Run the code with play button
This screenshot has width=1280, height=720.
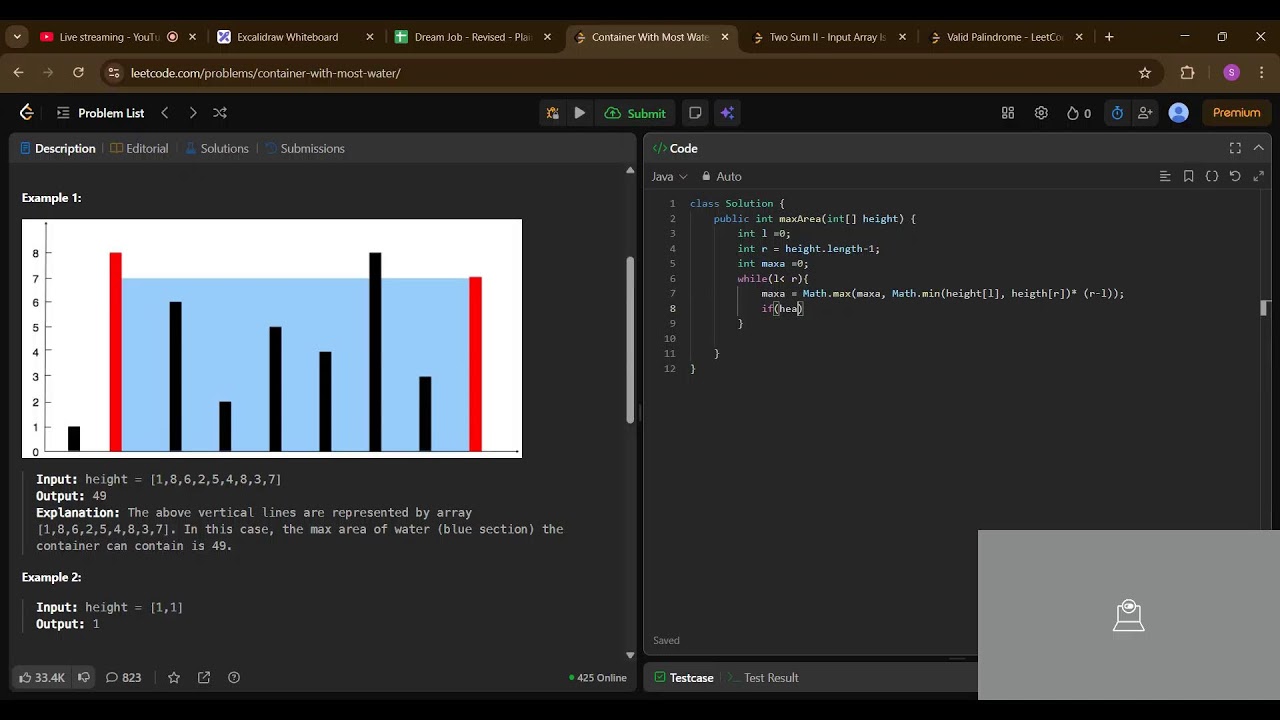(579, 113)
